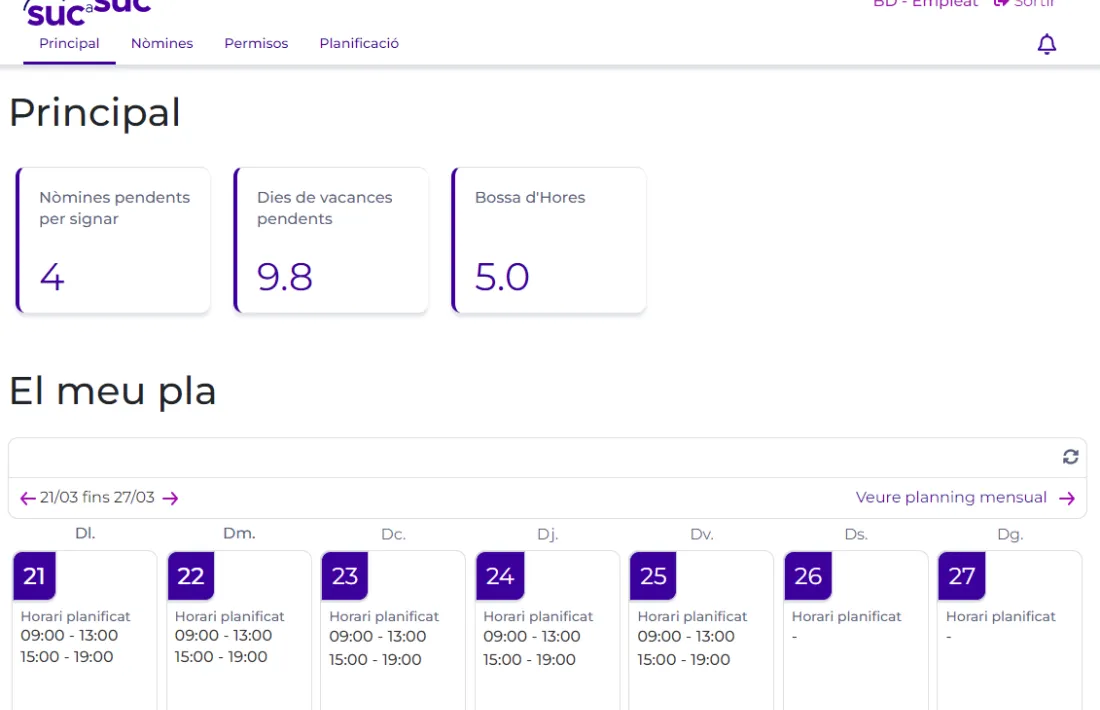
Task: Open the Principal tab
Action: click(69, 44)
